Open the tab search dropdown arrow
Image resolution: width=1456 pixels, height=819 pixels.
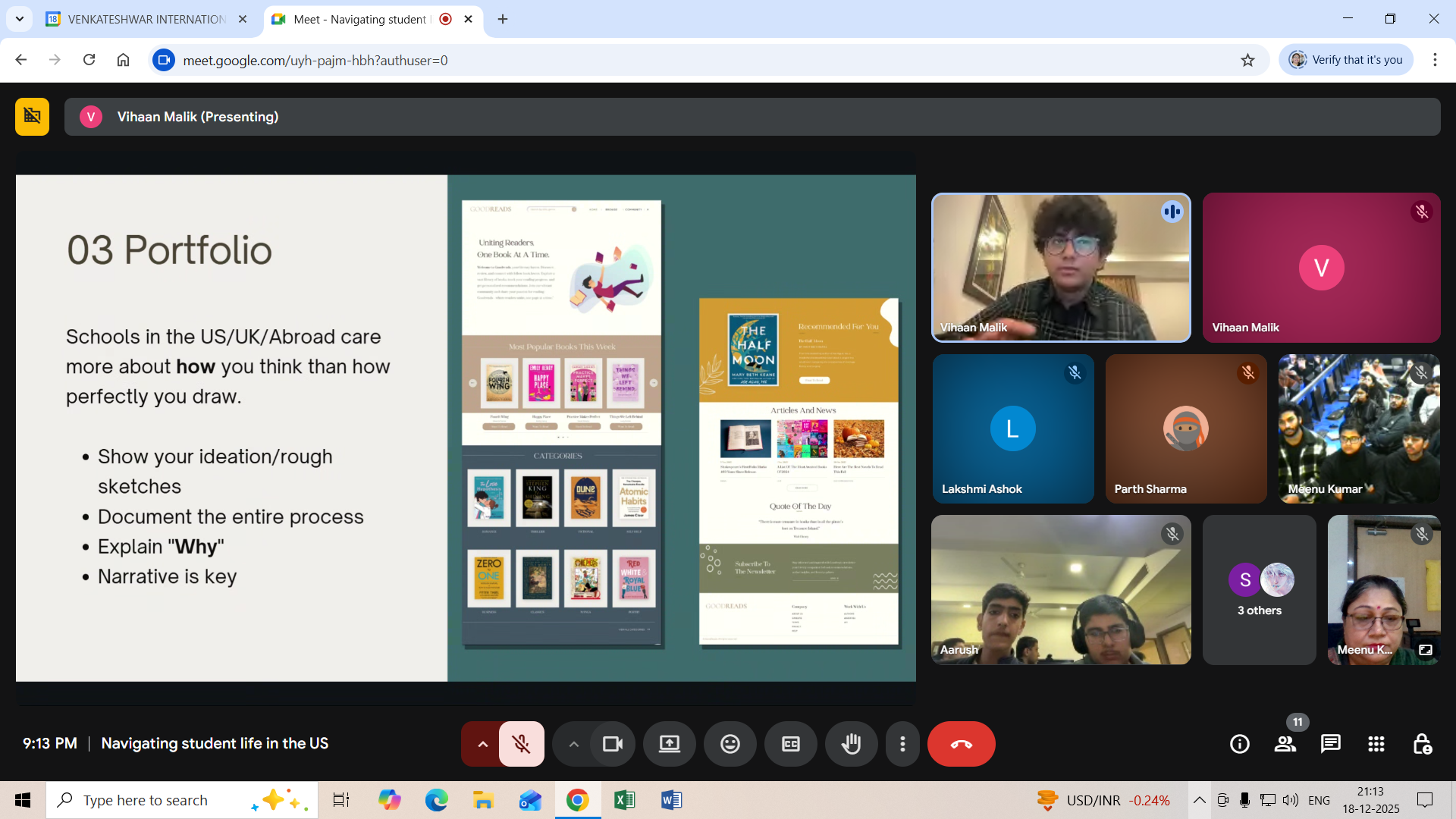(x=19, y=19)
